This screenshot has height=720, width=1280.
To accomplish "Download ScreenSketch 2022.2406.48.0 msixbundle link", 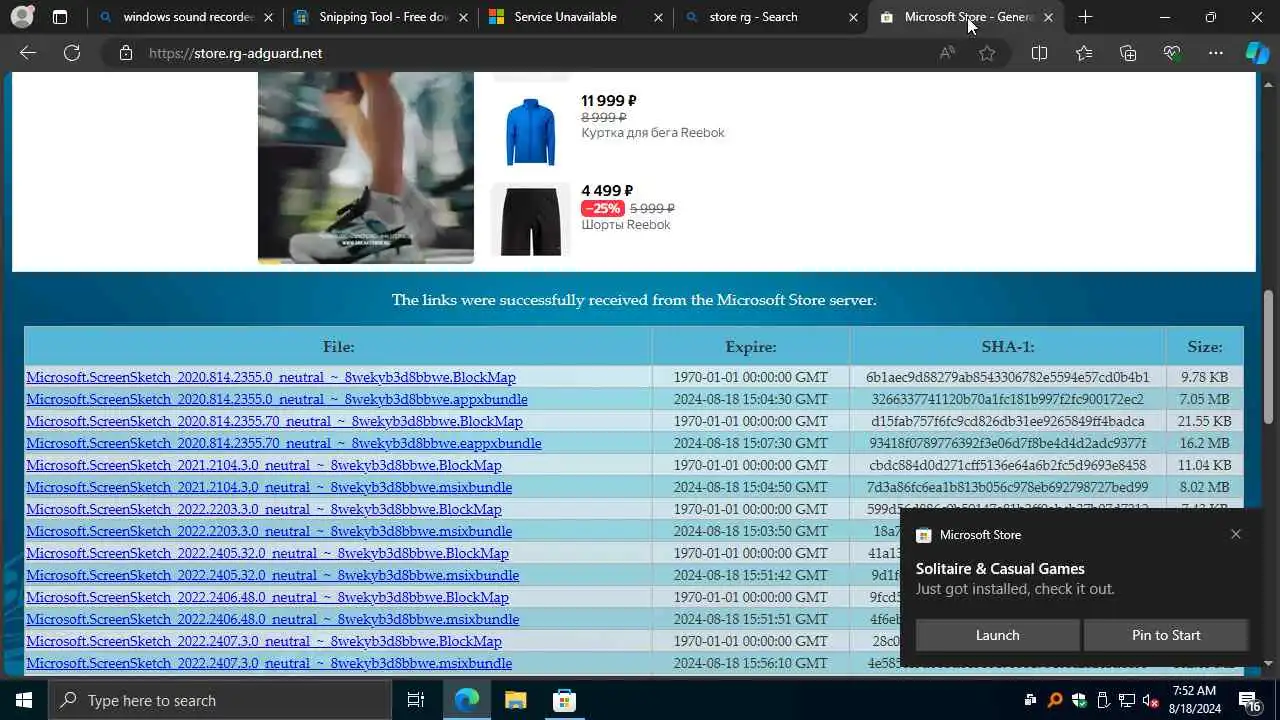I will click(x=273, y=619).
